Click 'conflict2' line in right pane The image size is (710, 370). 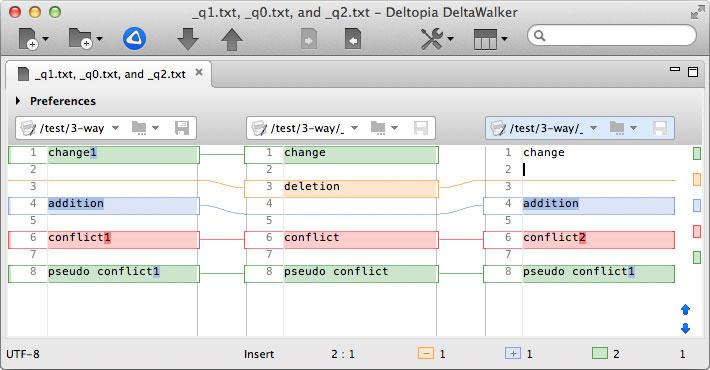click(x=579, y=240)
